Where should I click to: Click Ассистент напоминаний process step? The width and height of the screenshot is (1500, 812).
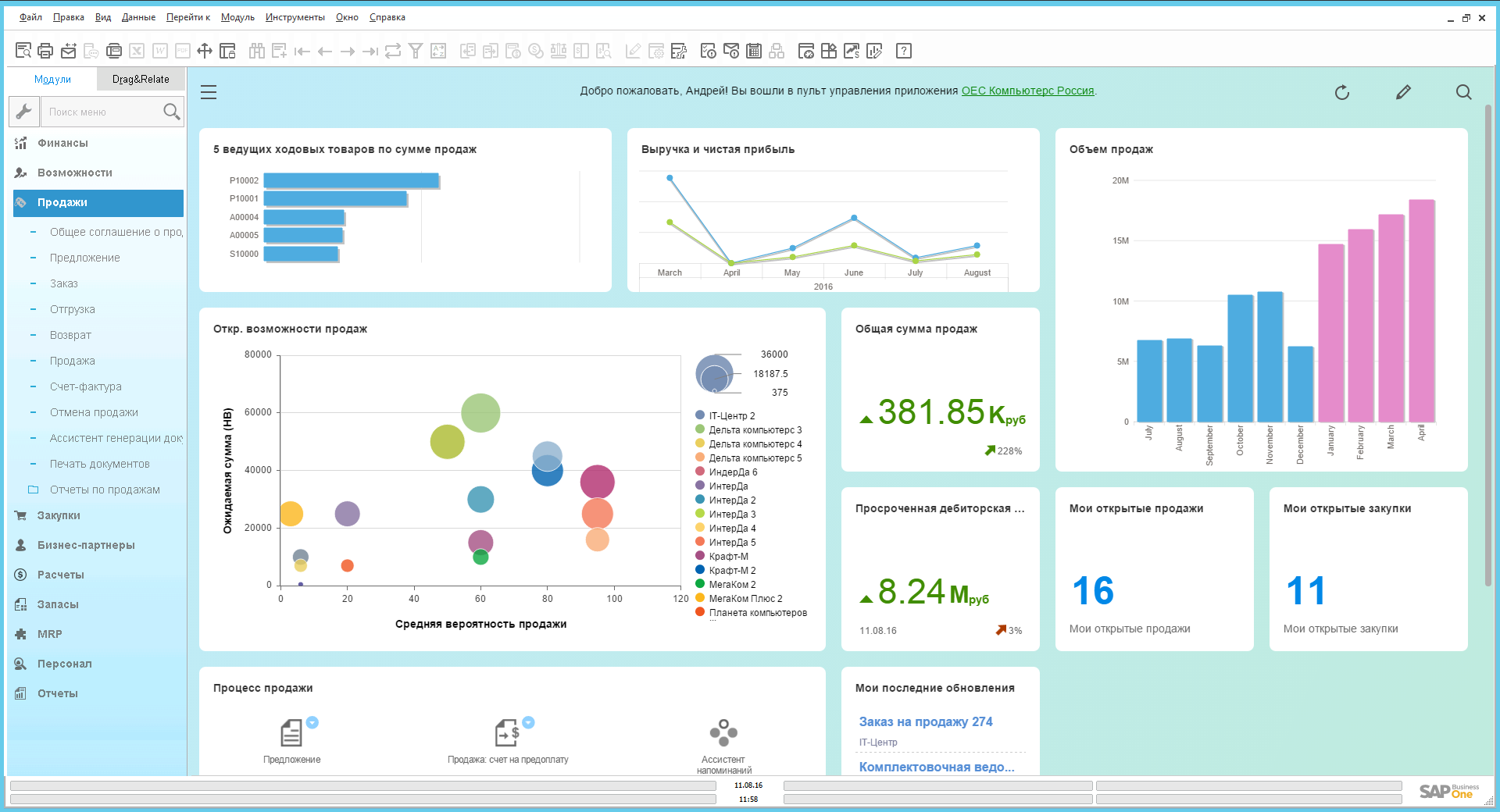tap(723, 746)
